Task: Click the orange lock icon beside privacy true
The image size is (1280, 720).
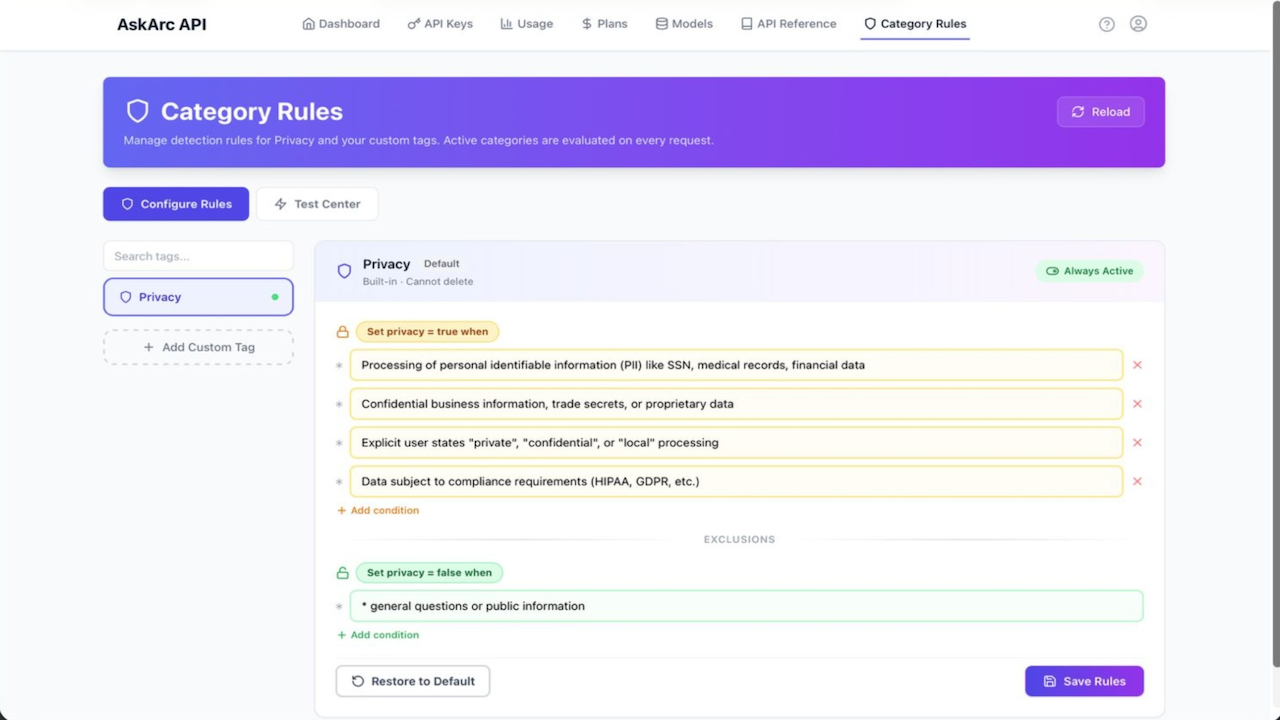Action: [x=343, y=332]
